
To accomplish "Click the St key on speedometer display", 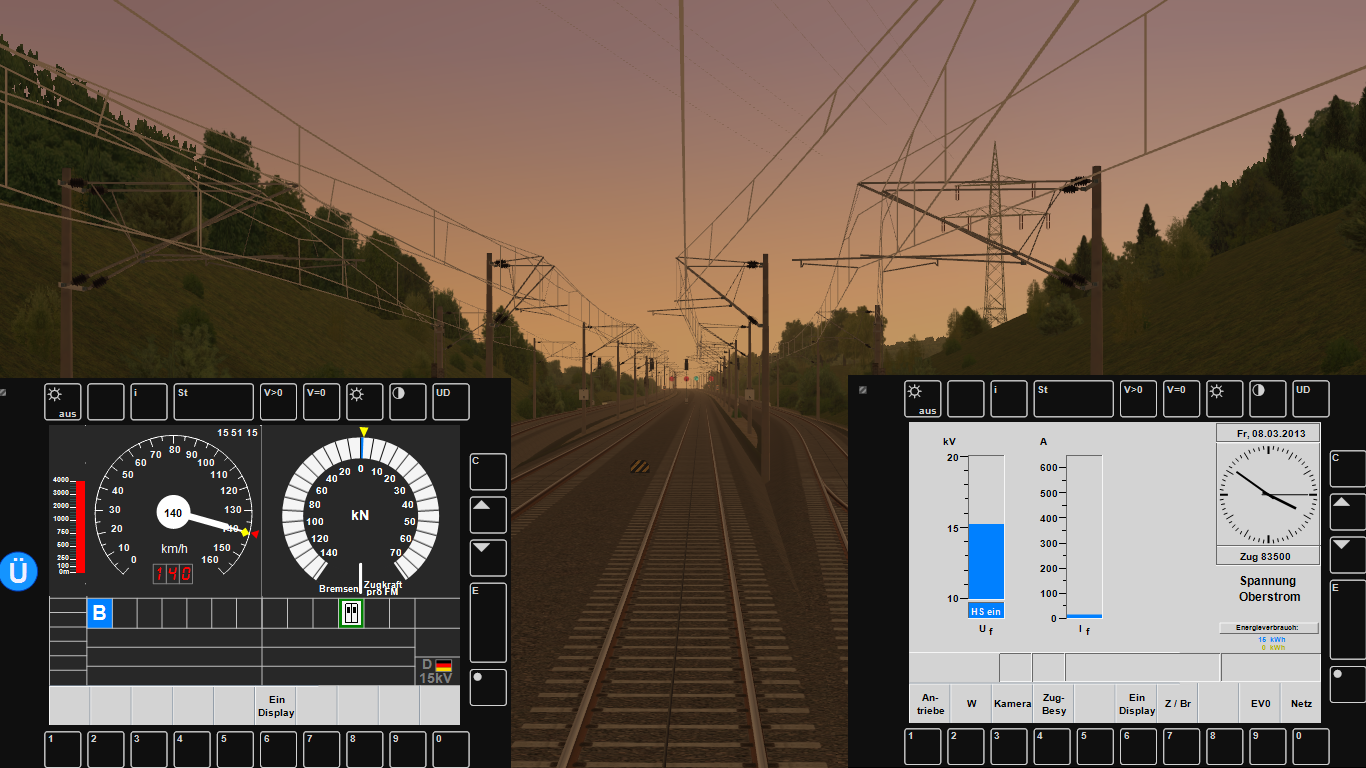I will (214, 402).
